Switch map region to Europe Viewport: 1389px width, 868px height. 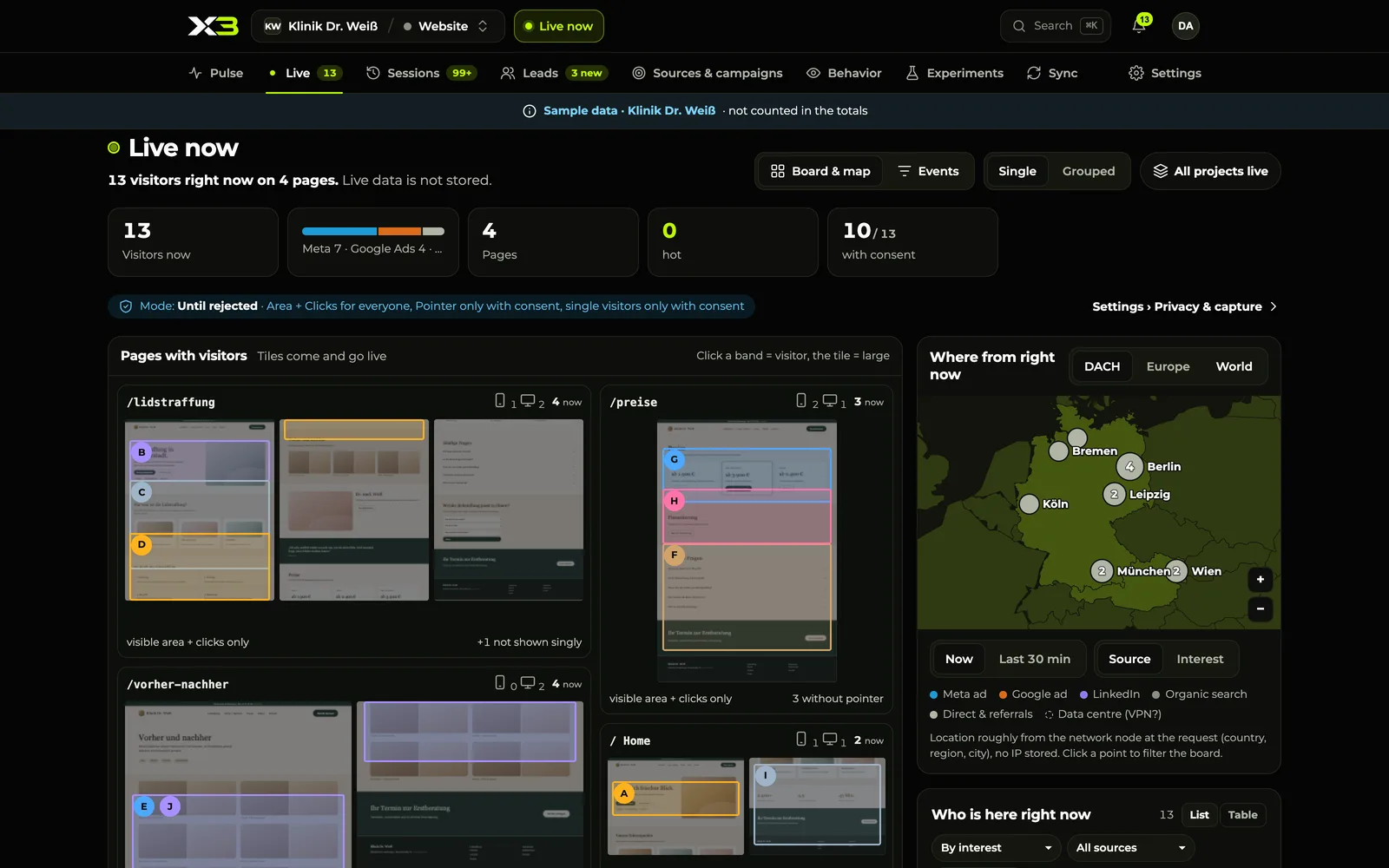coord(1168,366)
